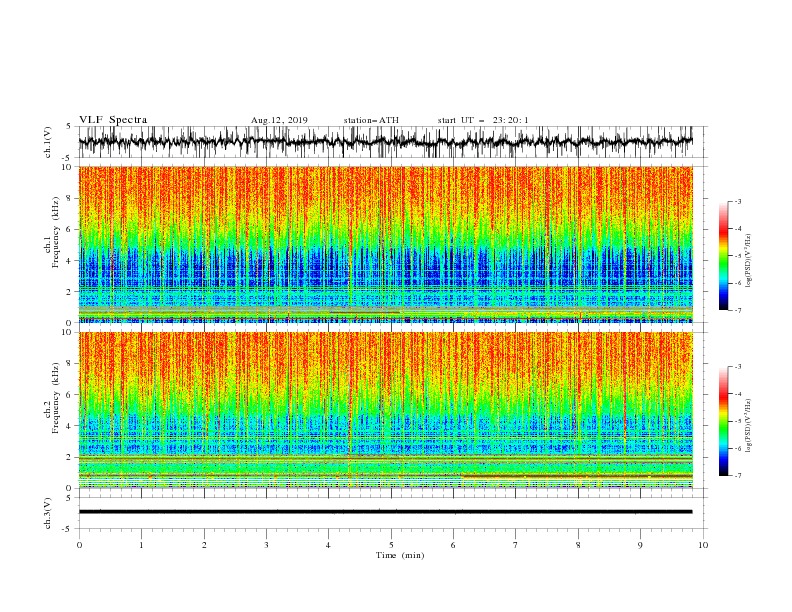Image resolution: width=792 pixels, height=612 pixels.
Task: Click the lower ch.2 PSD color bar
Action: 723,421
